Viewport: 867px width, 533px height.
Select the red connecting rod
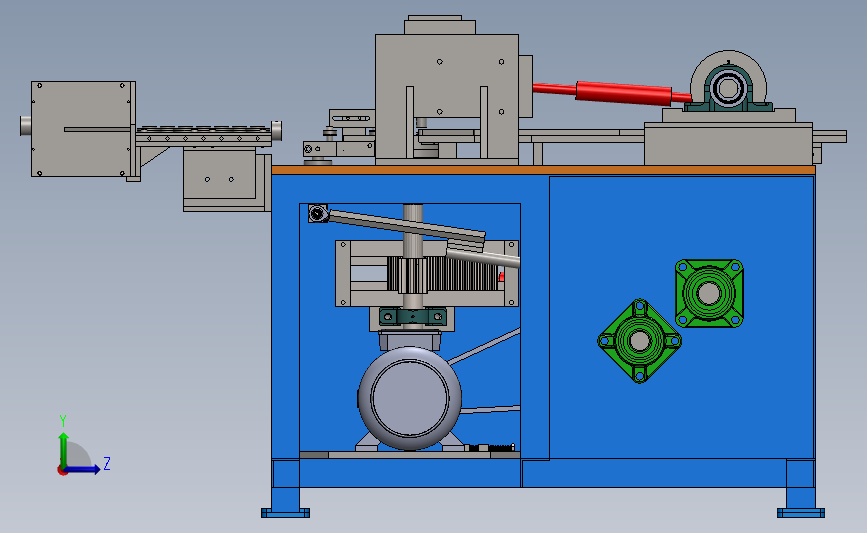pyautogui.click(x=612, y=93)
